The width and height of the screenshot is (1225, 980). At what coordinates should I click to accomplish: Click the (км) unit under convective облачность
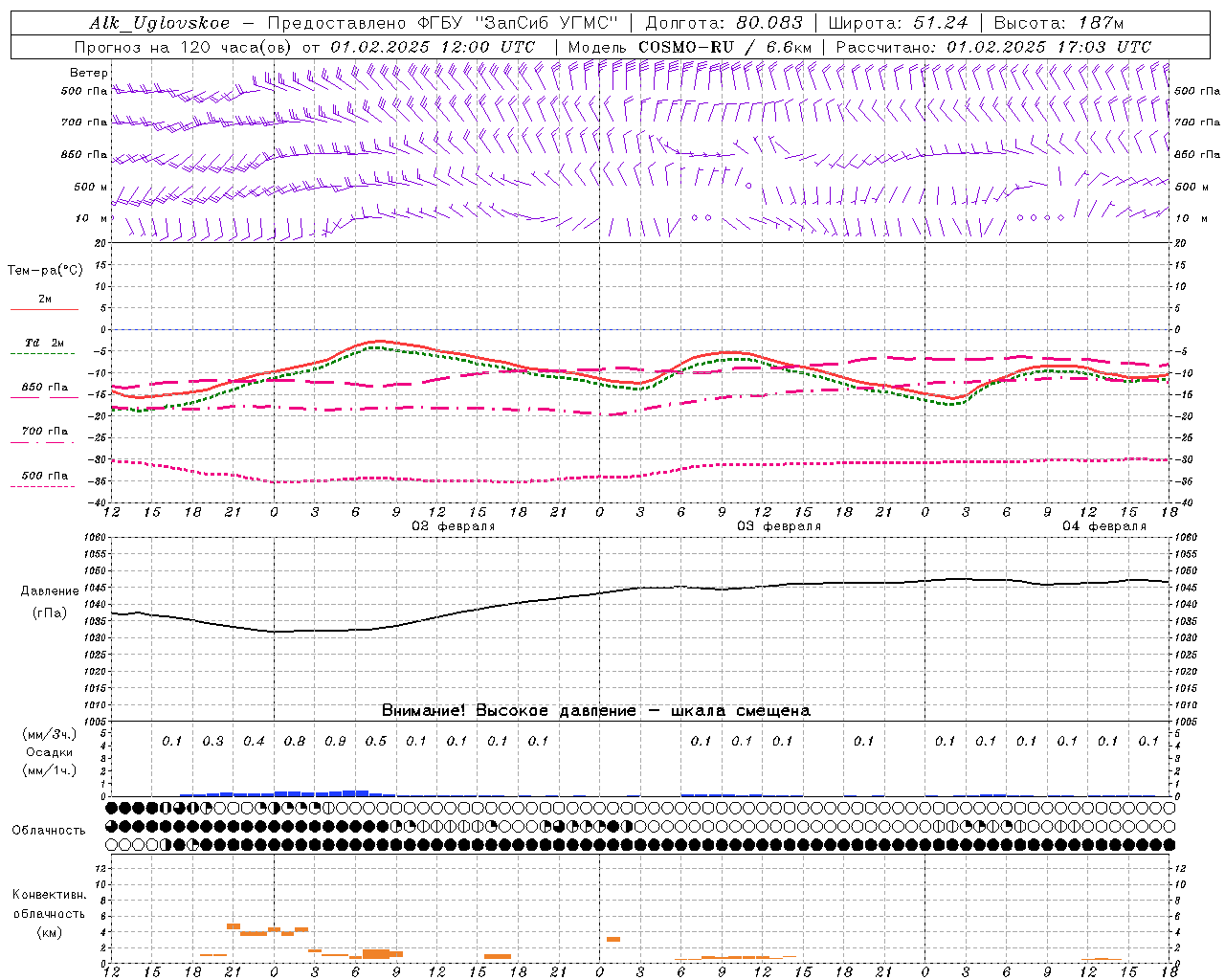click(50, 932)
